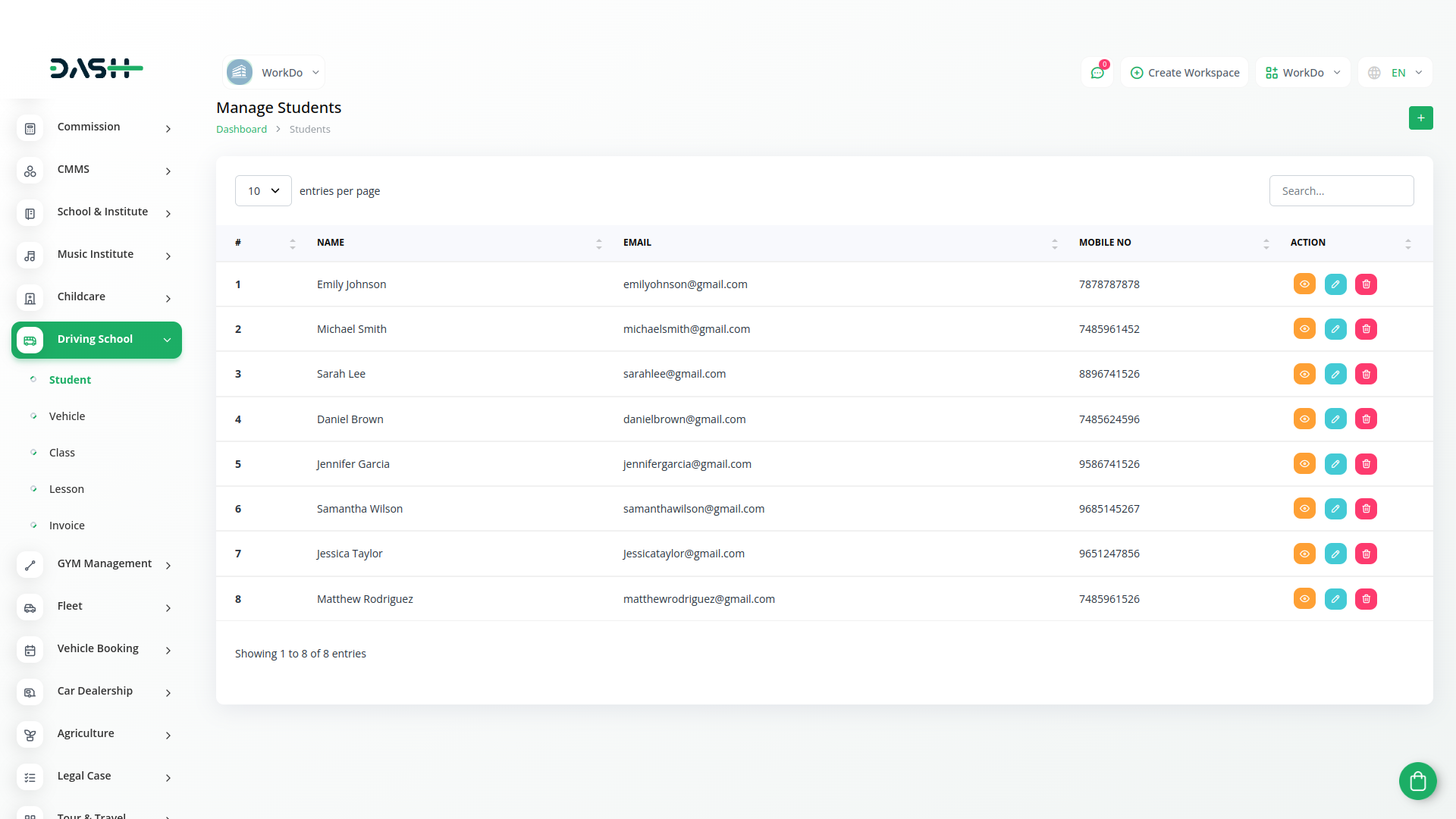
Task: Click the green plus add student button
Action: pos(1420,118)
